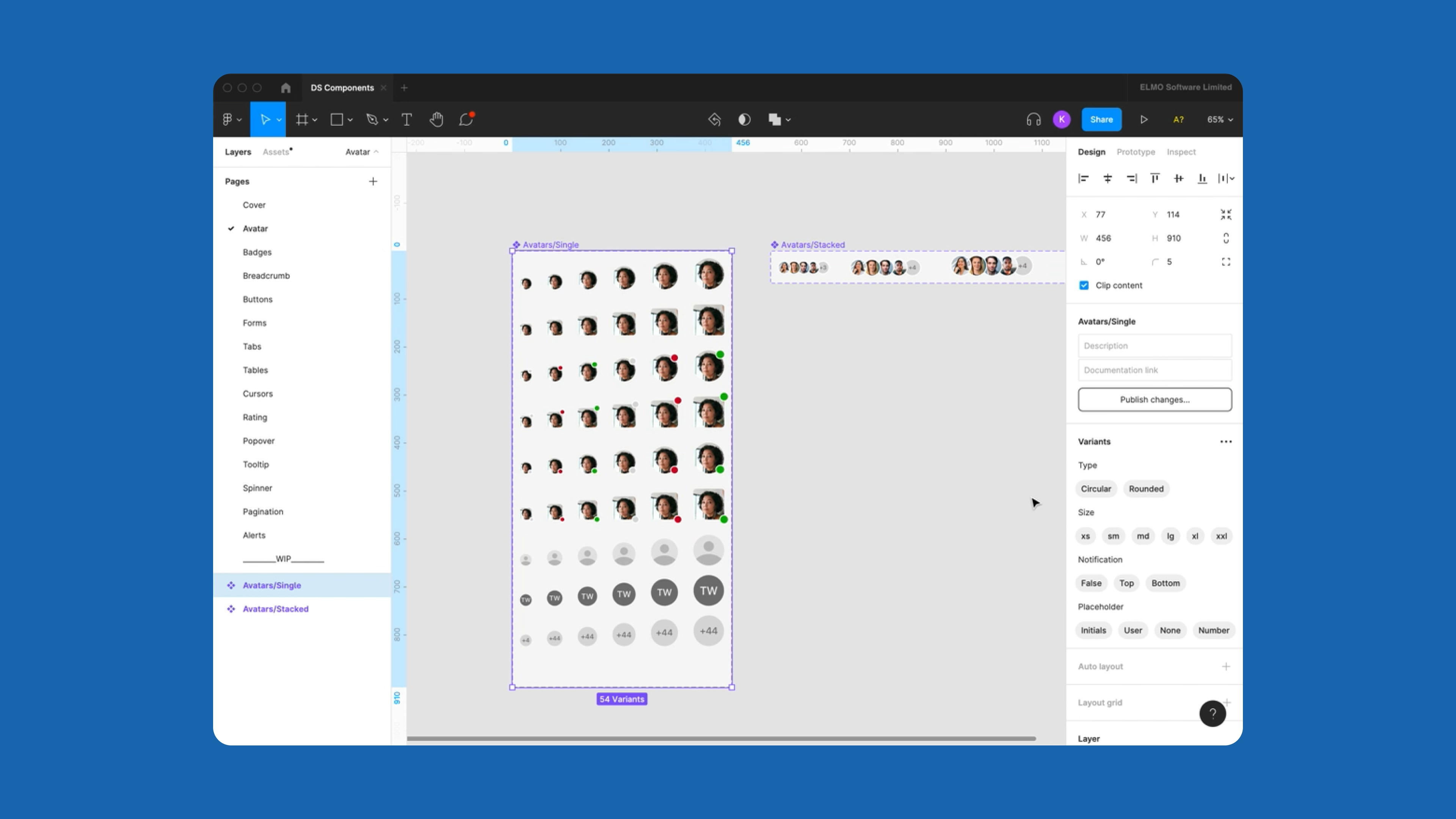Open the Move tool dropdown arrow

point(279,120)
